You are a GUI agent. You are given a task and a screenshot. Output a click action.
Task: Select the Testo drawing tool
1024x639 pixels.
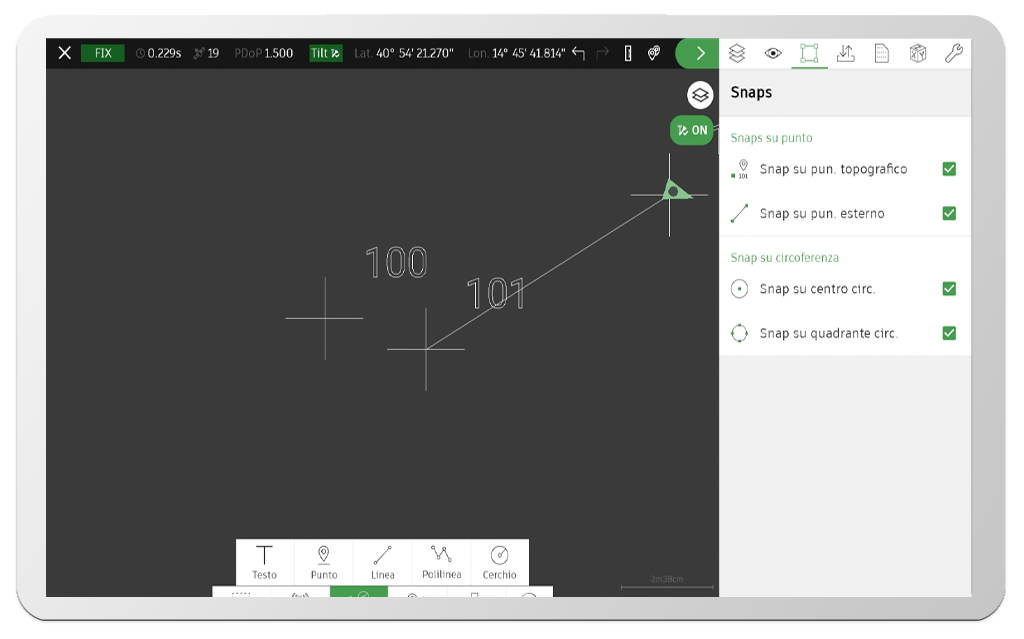(264, 561)
